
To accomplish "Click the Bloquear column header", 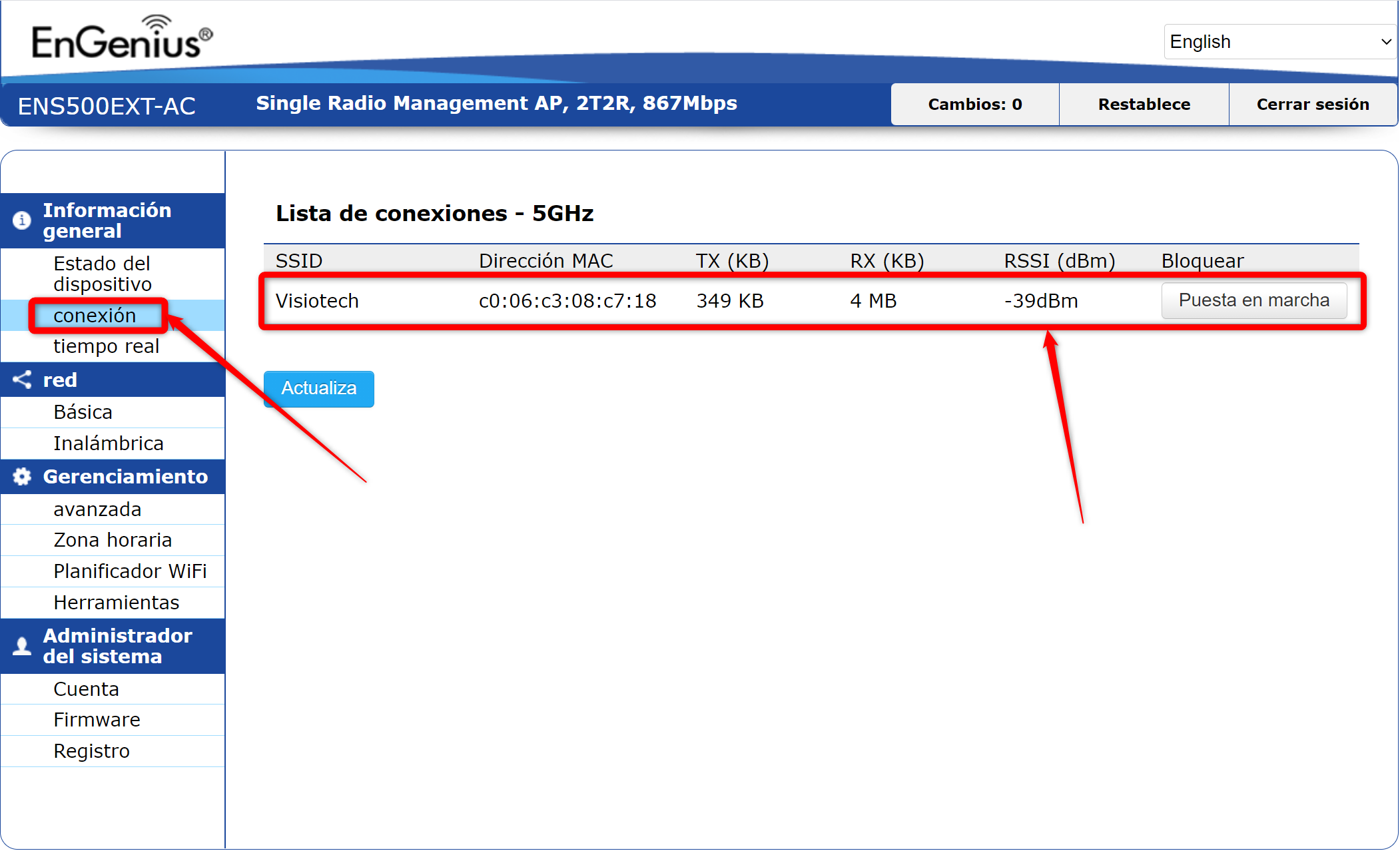I will point(1203,261).
